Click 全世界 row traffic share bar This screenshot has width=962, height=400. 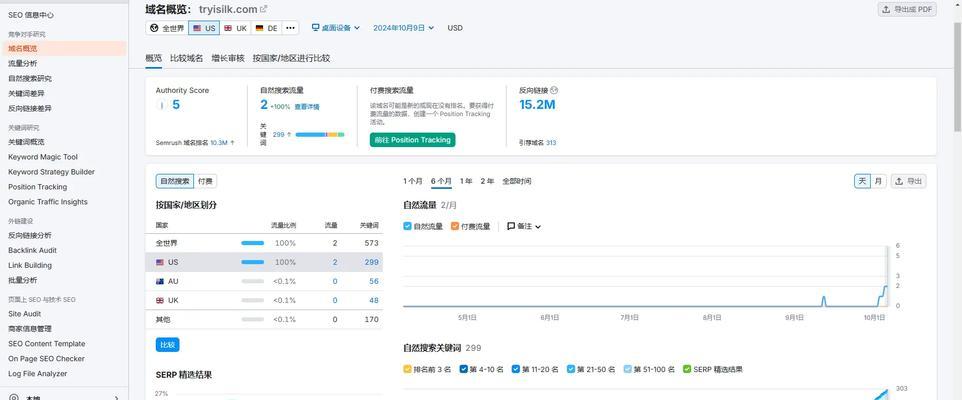tap(253, 243)
